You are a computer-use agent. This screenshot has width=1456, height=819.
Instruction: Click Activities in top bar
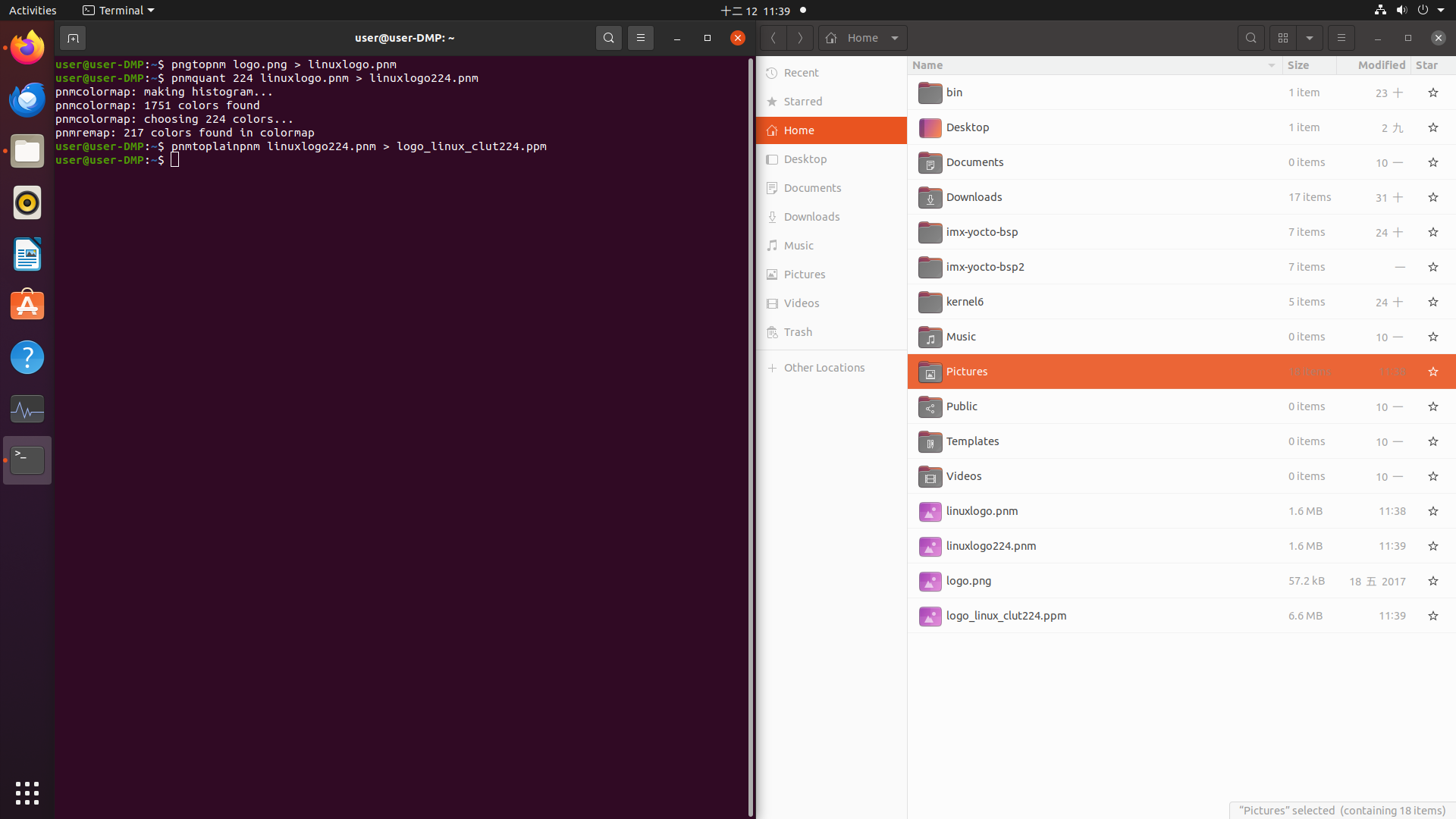tap(33, 11)
